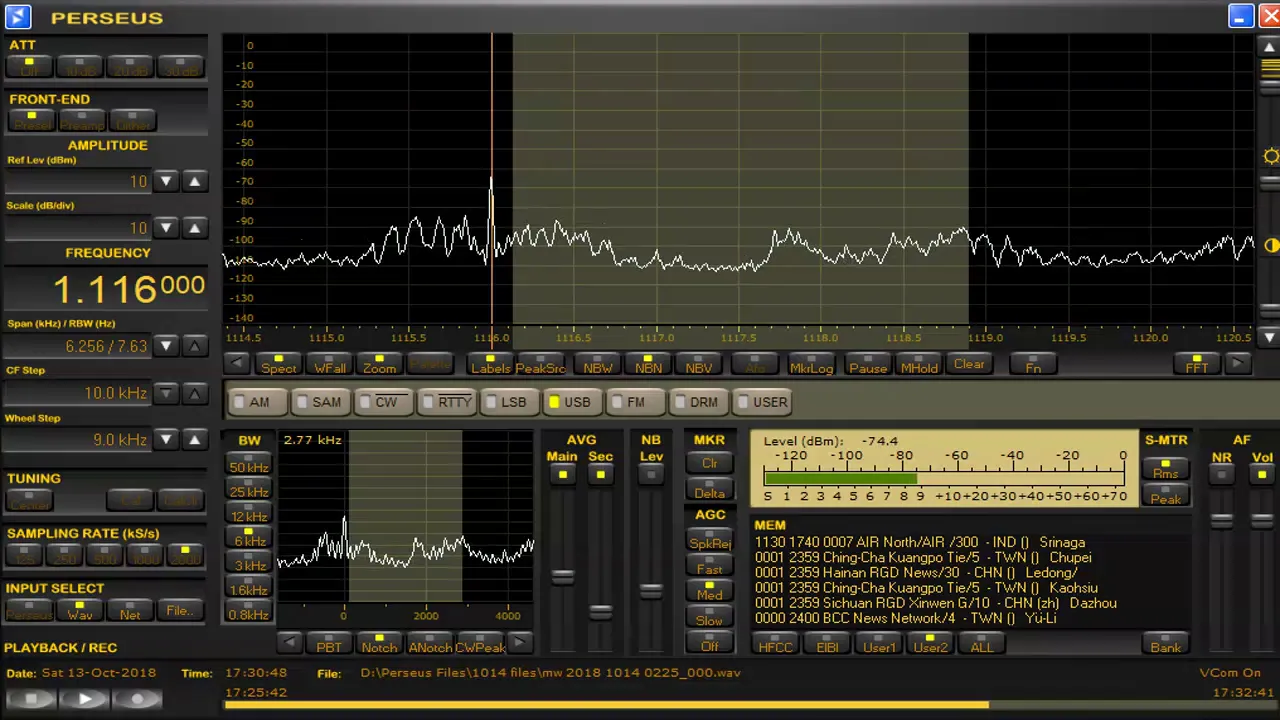Screen dimensions: 1280x720
Task: Select the Sichuan RGD Xinwen memory entry
Action: click(935, 603)
